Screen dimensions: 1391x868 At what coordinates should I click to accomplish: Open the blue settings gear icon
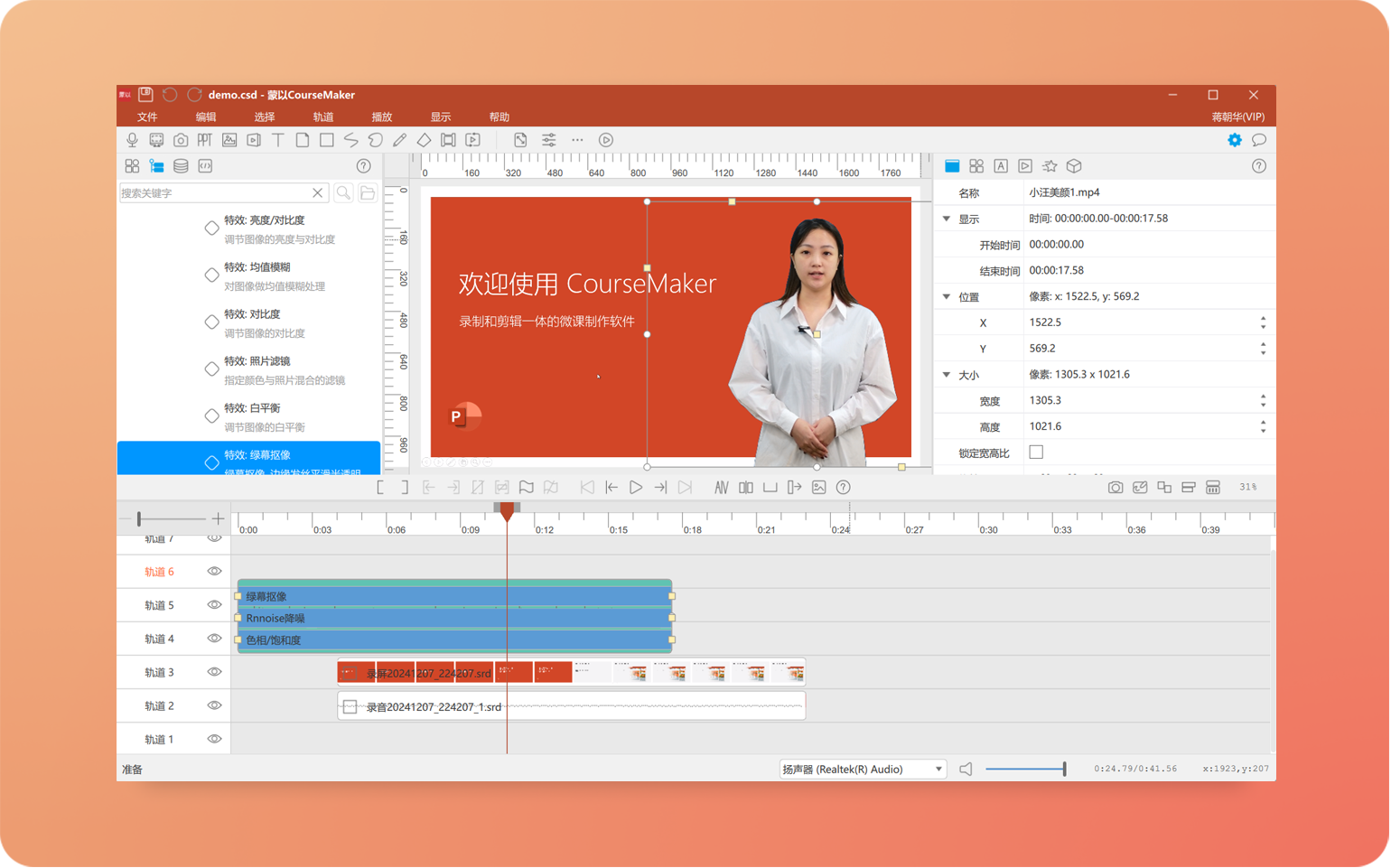click(x=1234, y=141)
